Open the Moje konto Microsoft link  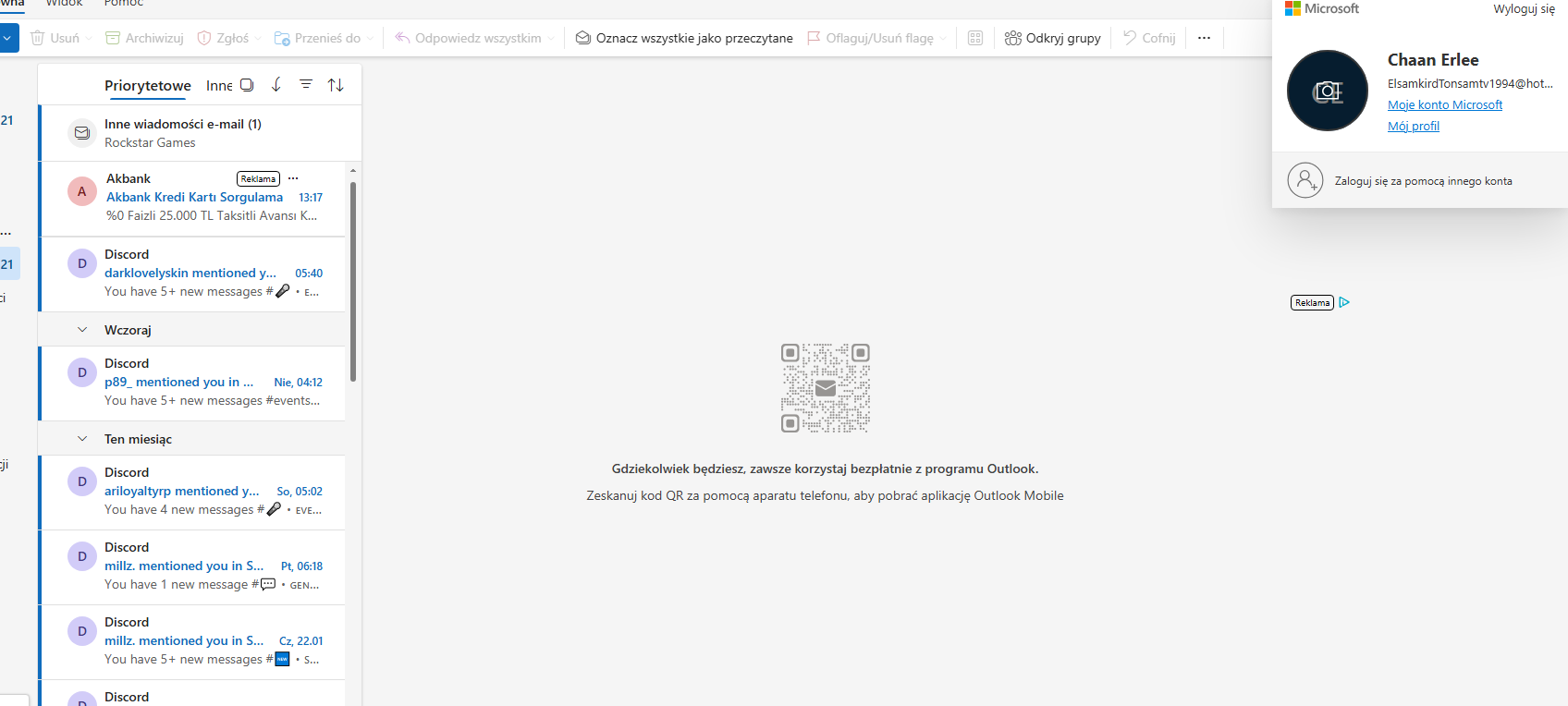[1445, 105]
